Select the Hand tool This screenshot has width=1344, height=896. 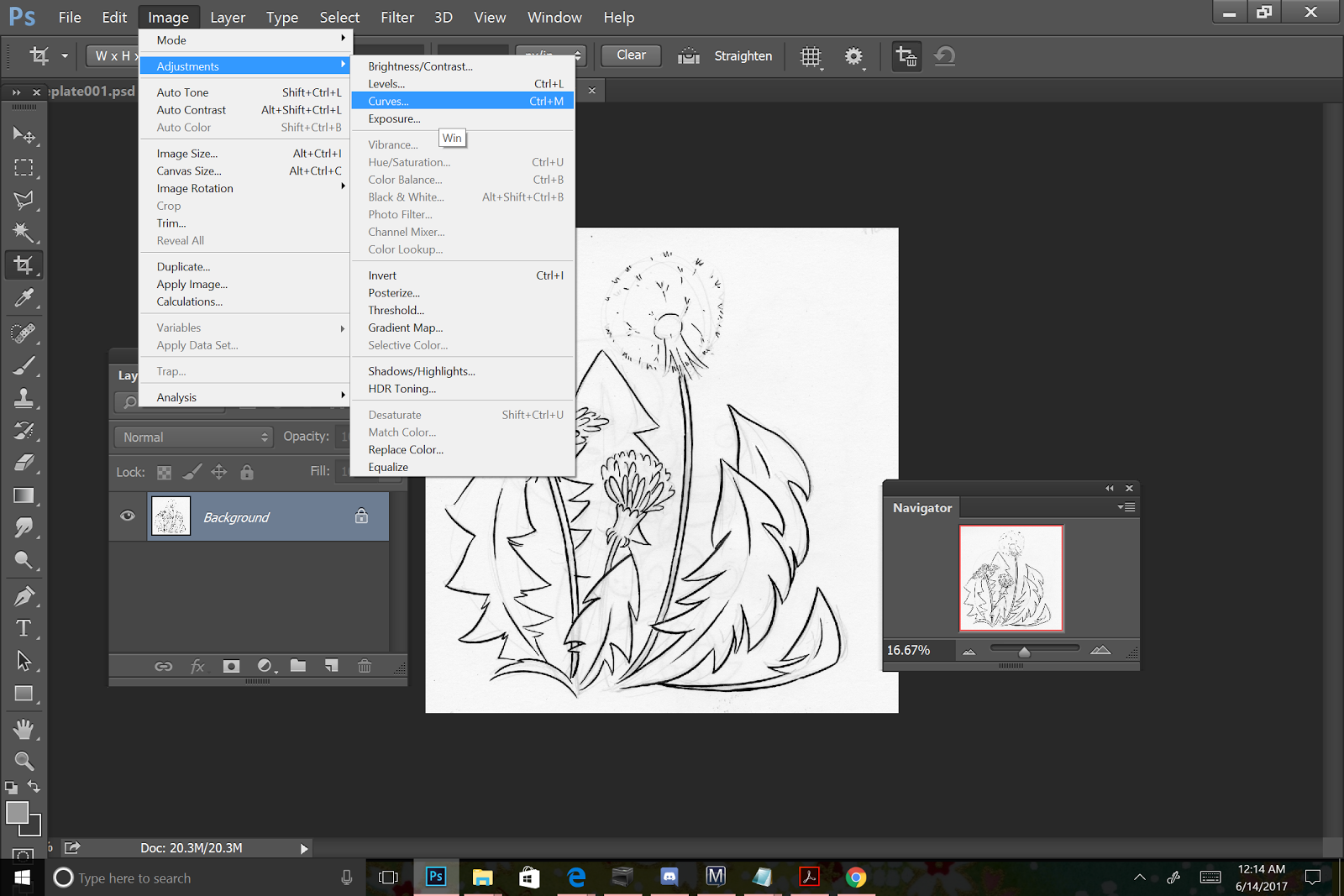(x=24, y=728)
